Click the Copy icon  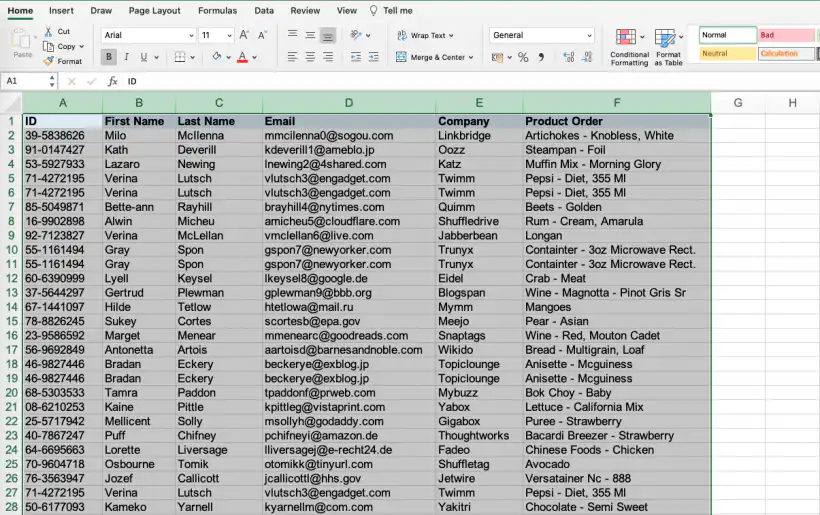pyautogui.click(x=48, y=46)
